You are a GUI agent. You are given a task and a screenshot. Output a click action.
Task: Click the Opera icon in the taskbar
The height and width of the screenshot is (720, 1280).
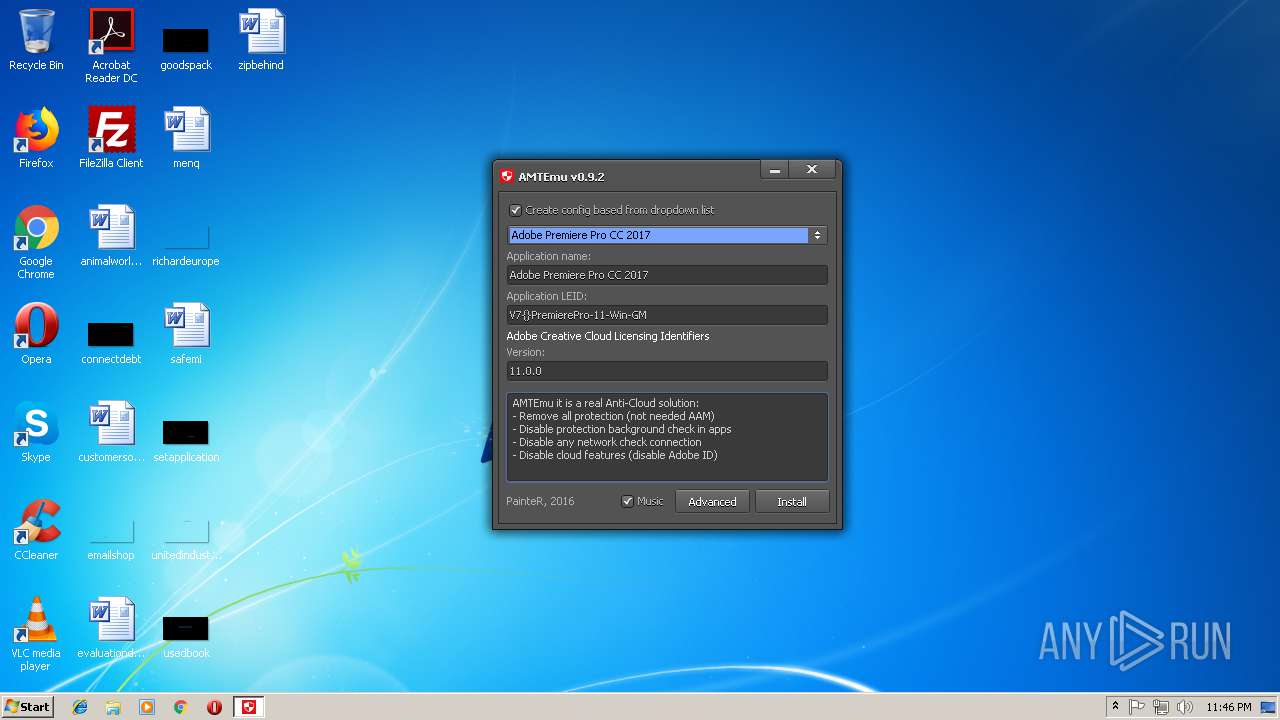[x=214, y=707]
